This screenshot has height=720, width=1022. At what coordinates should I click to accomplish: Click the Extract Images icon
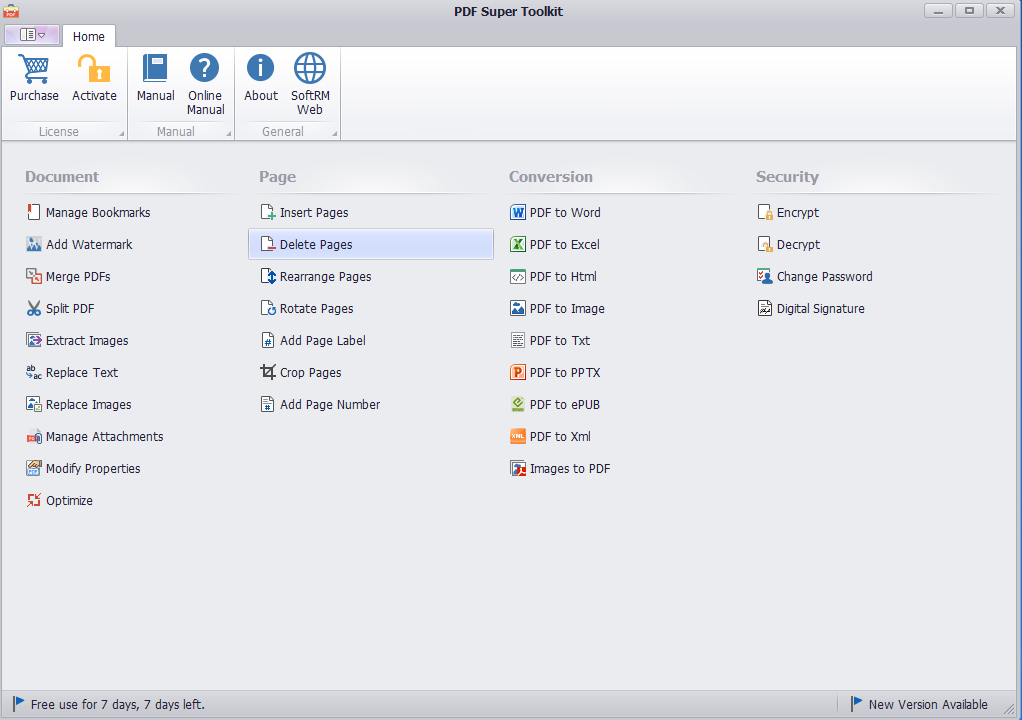(34, 340)
